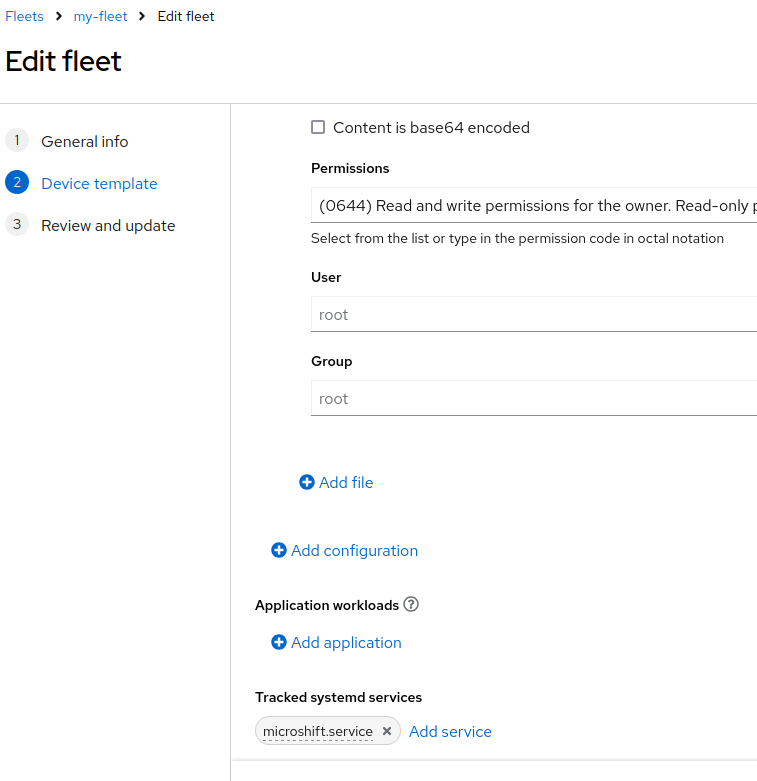Image resolution: width=757 pixels, height=781 pixels.
Task: Open the my-fleet breadcrumb link
Action: [x=101, y=16]
